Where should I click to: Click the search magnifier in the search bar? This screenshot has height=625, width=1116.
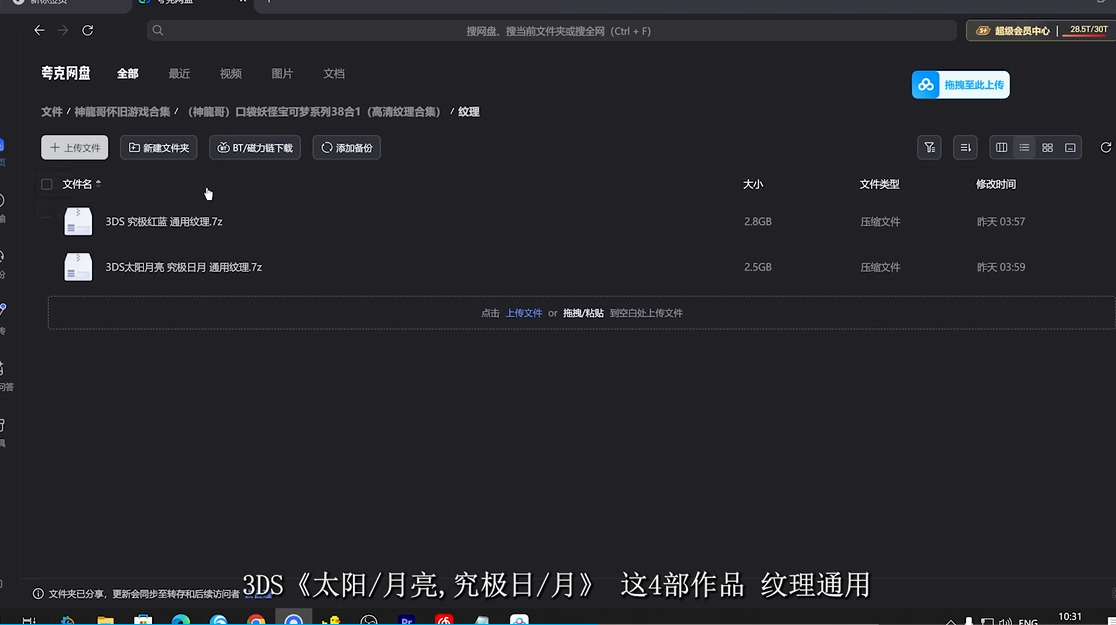tap(158, 31)
